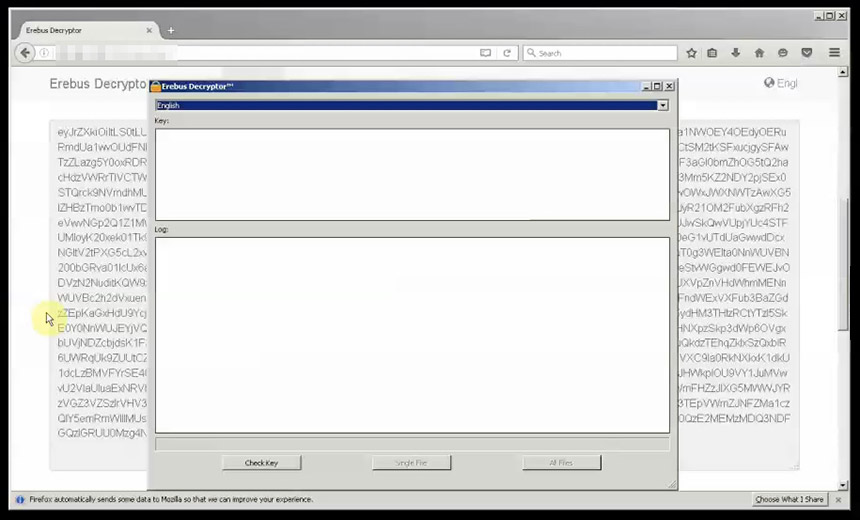Viewport: 860px width, 520px height.
Task: Open the English language dropdown arrow
Action: click(663, 105)
